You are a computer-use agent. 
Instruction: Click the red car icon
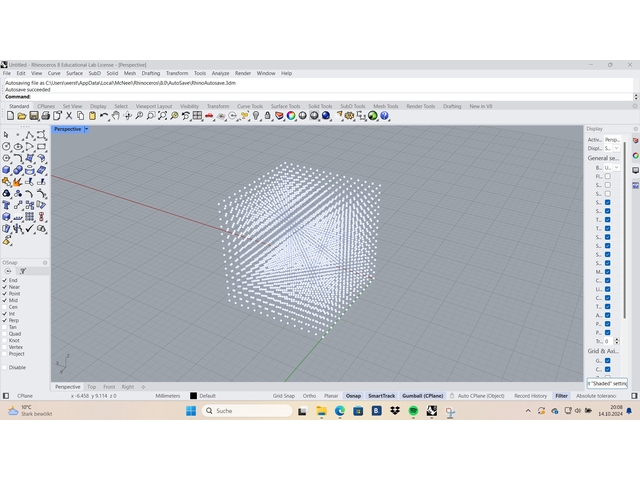(209, 116)
